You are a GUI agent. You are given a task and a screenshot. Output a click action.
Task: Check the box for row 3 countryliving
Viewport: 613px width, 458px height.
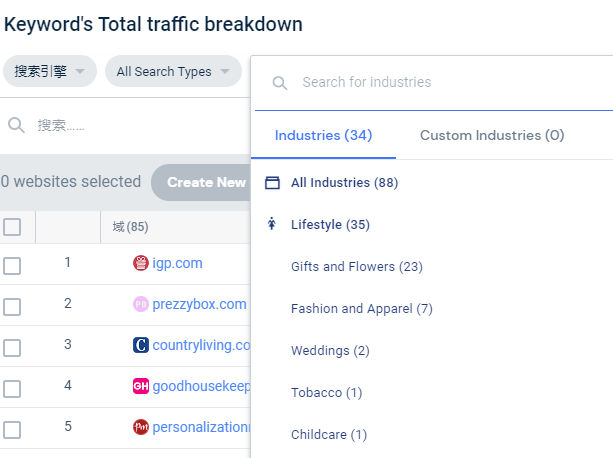pos(12,347)
